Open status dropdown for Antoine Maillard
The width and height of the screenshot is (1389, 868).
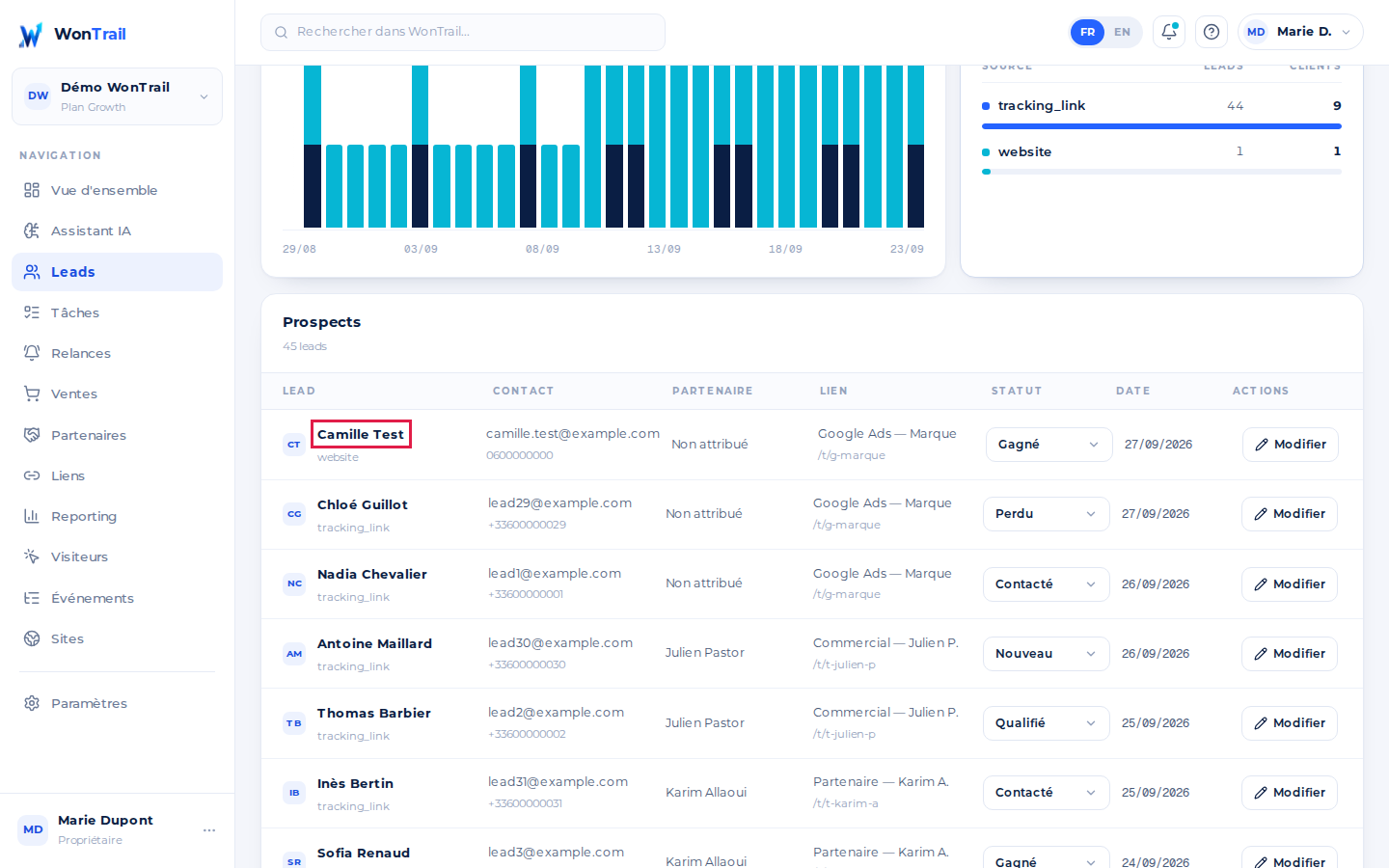coord(1047,654)
